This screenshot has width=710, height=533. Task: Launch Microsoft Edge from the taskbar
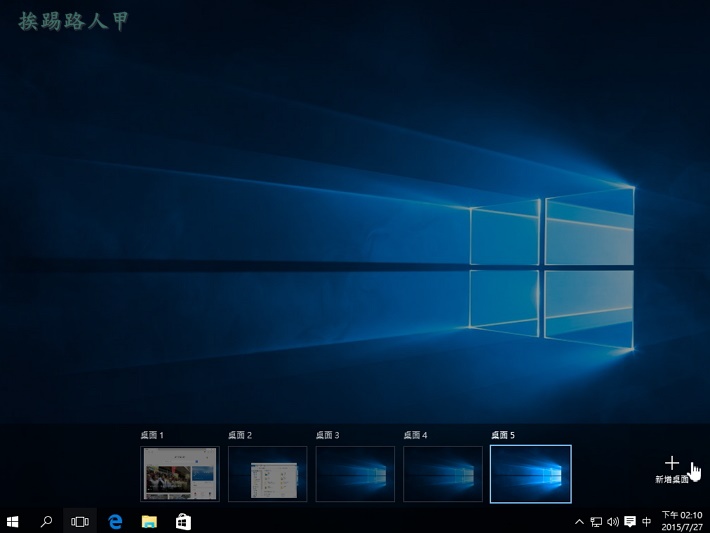(115, 522)
